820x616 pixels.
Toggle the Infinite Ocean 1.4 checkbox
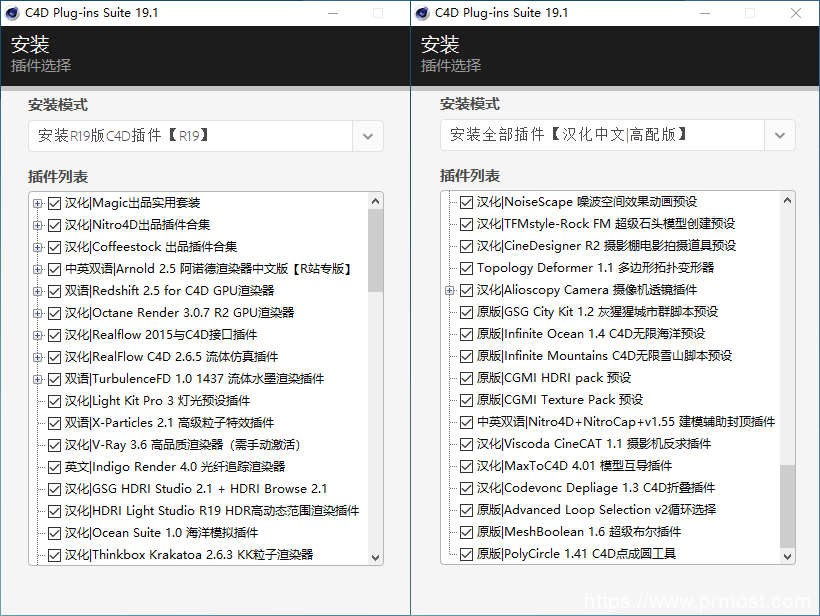click(466, 334)
